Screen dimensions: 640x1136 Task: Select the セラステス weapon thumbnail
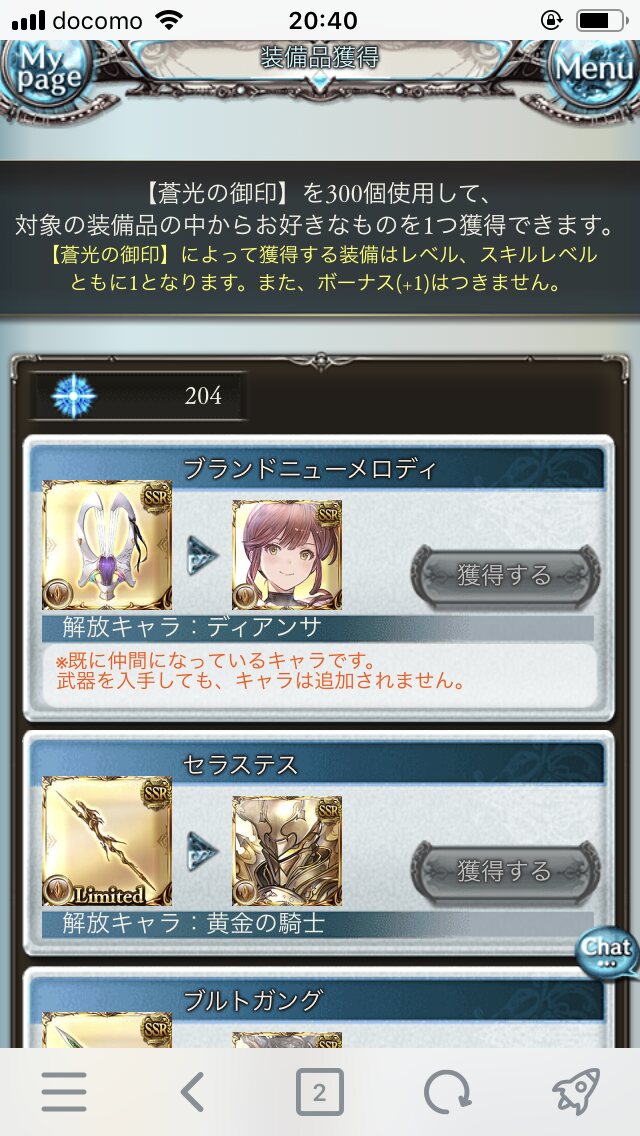(x=107, y=840)
